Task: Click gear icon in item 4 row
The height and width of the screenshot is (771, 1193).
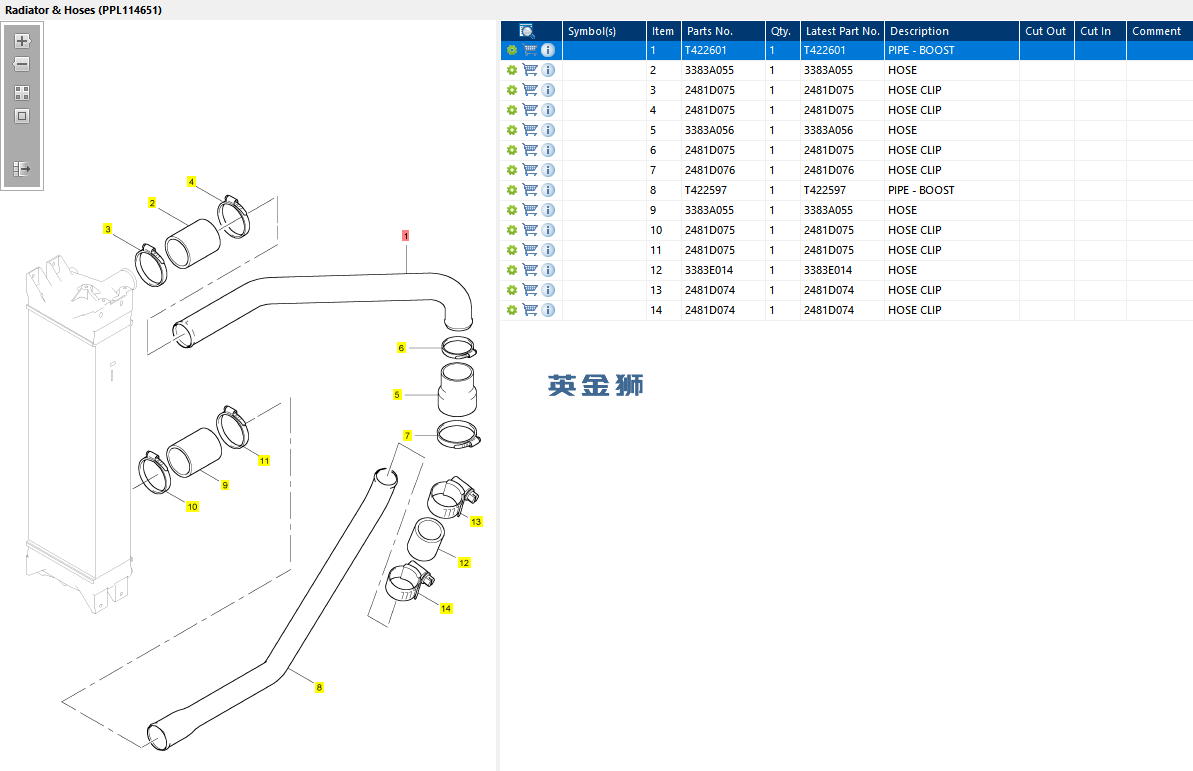Action: point(512,110)
